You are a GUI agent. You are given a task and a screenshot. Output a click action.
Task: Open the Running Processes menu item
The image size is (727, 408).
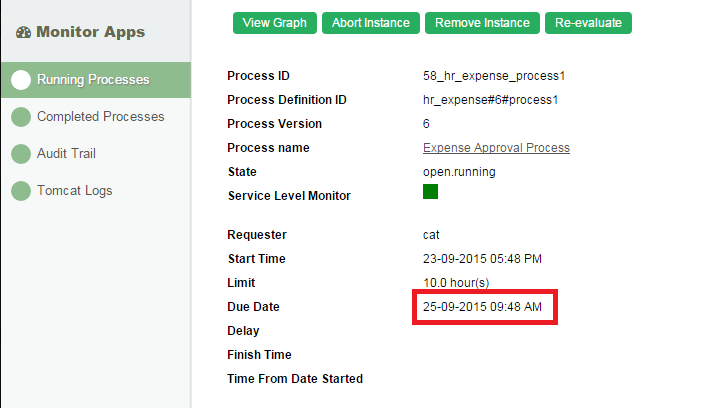(x=93, y=80)
